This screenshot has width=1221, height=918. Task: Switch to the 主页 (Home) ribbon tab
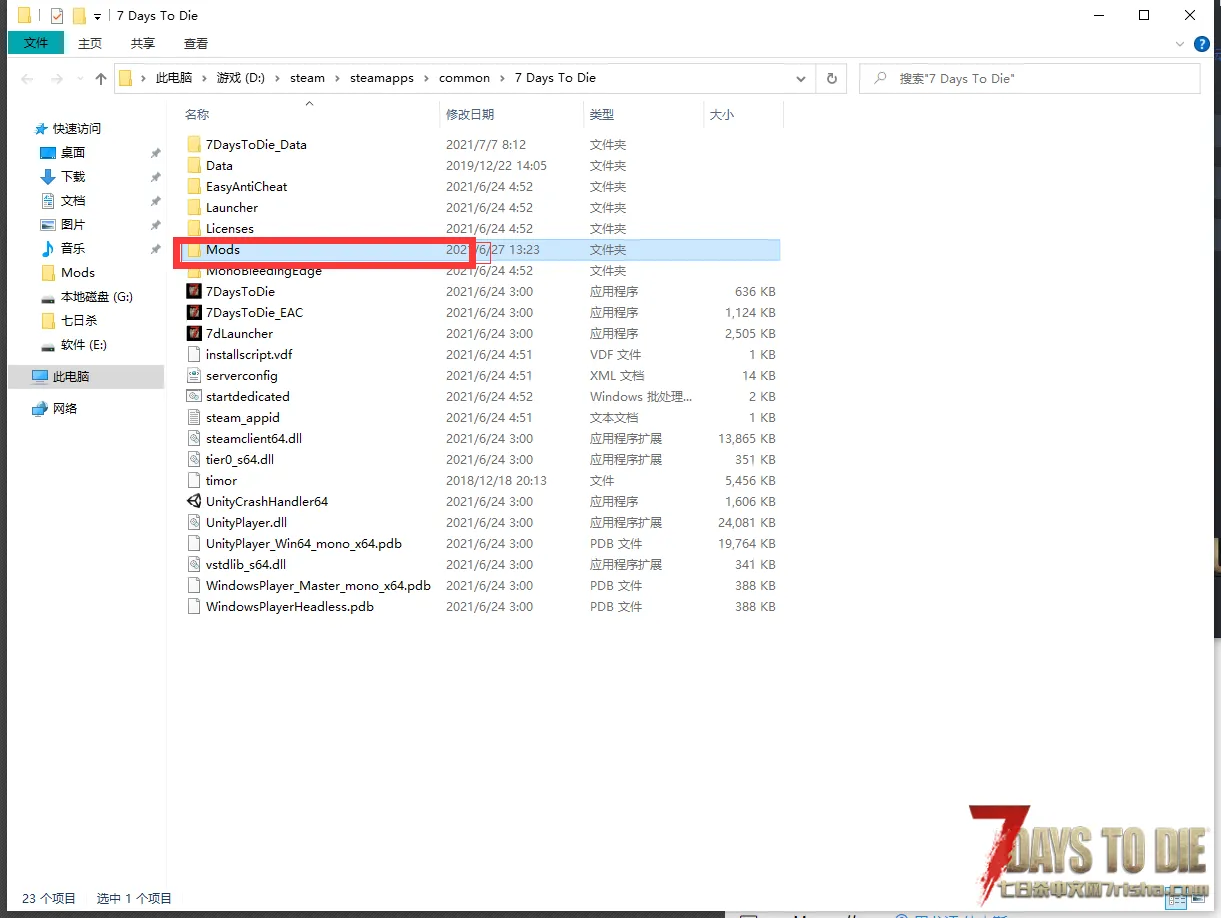[x=90, y=43]
